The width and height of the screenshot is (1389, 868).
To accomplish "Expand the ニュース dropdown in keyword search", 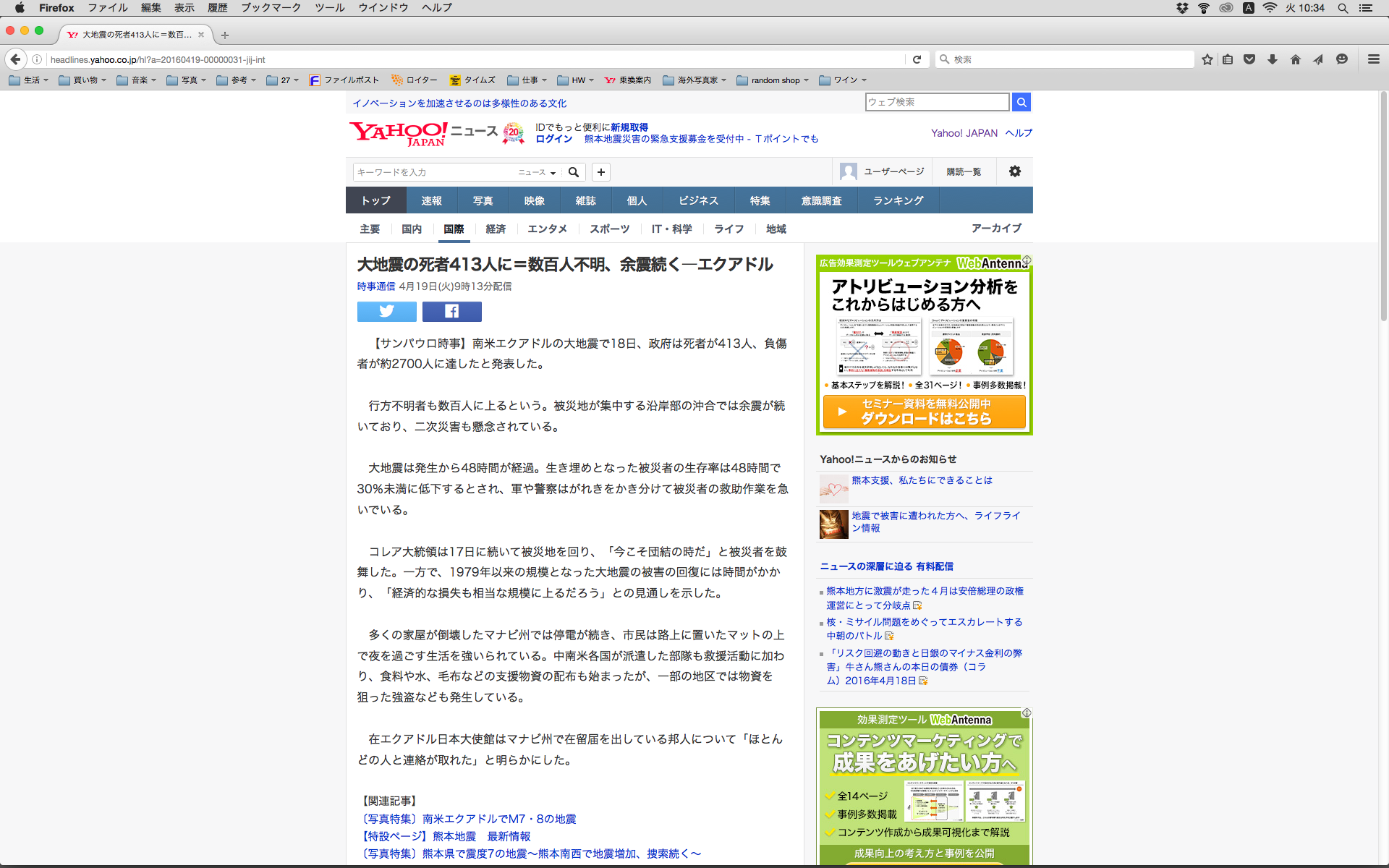I will click(x=537, y=172).
